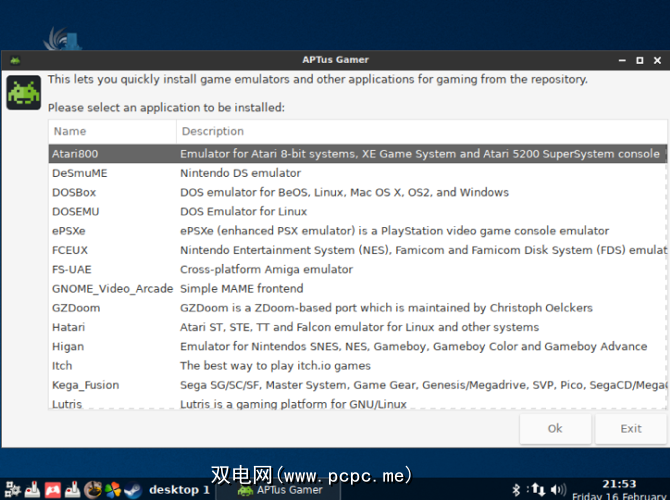This screenshot has height=500, width=670.
Task: Click the APTus Gamer invader icon in dialog
Action: click(x=24, y=92)
